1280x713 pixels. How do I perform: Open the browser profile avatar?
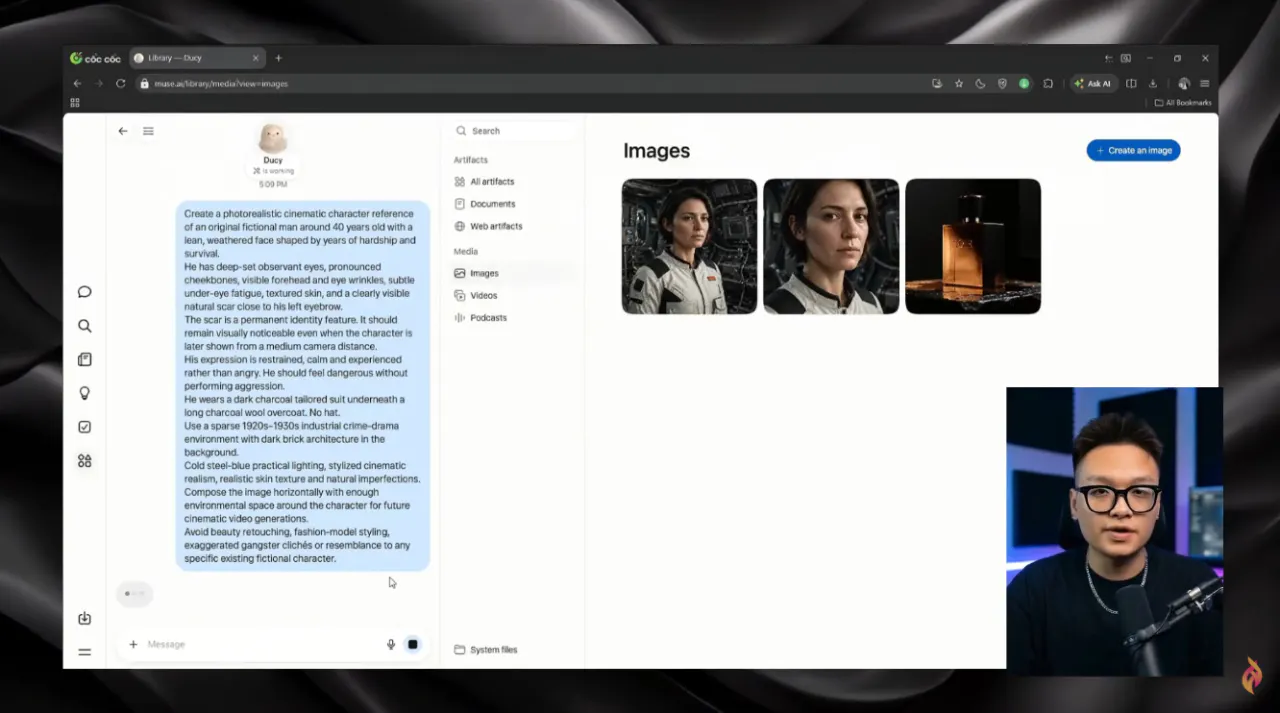(x=1184, y=83)
